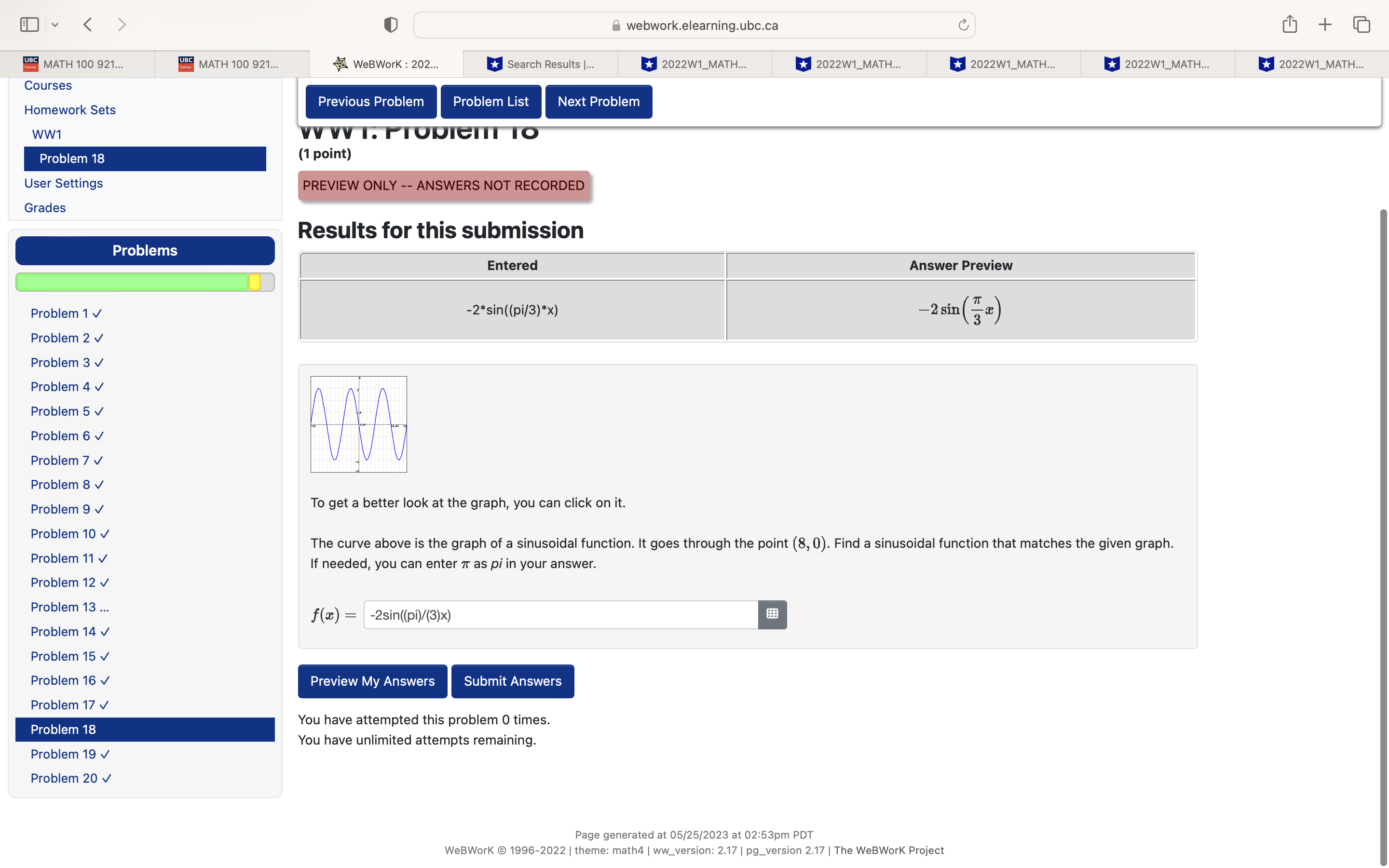Open the Privacy Report shield icon
The width and height of the screenshot is (1389, 868).
click(x=390, y=24)
